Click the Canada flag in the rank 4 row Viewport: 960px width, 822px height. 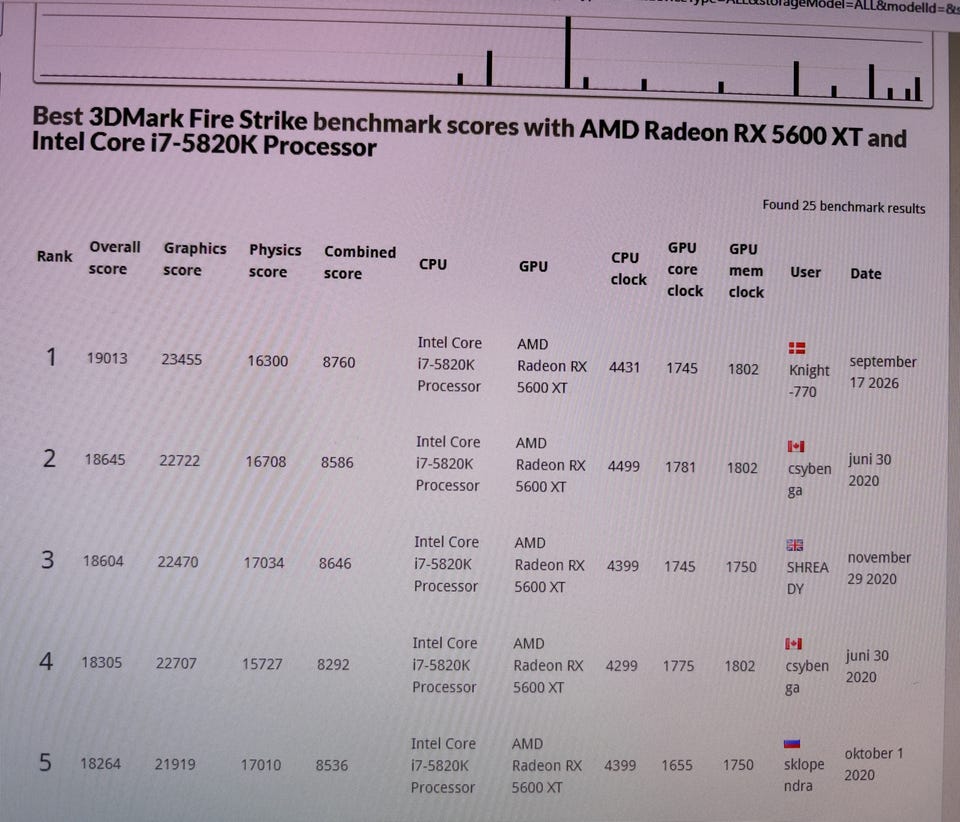point(793,643)
